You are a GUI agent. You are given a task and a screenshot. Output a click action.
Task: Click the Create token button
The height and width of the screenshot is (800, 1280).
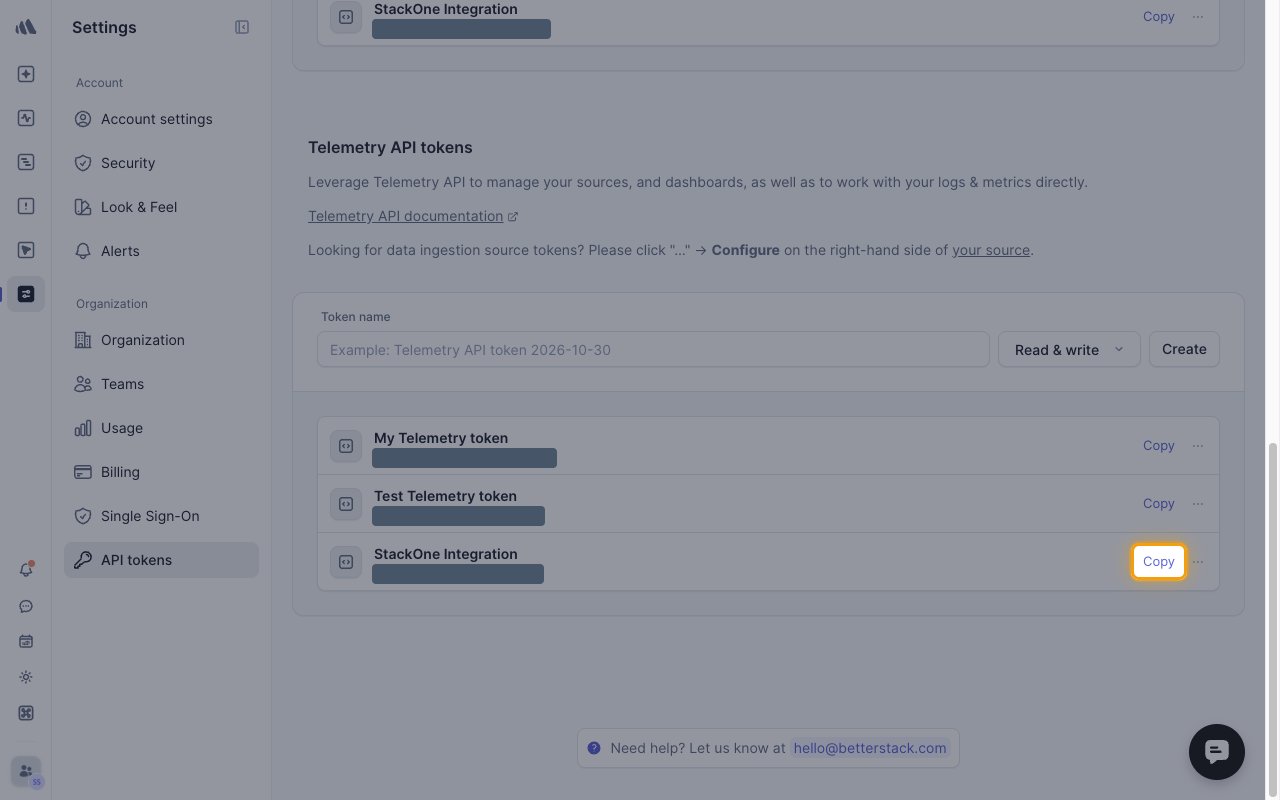1184,349
